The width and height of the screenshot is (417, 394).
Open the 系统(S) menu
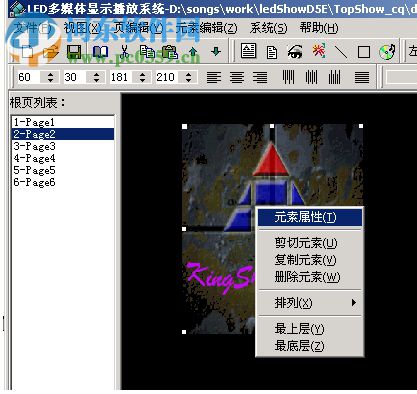(x=269, y=28)
